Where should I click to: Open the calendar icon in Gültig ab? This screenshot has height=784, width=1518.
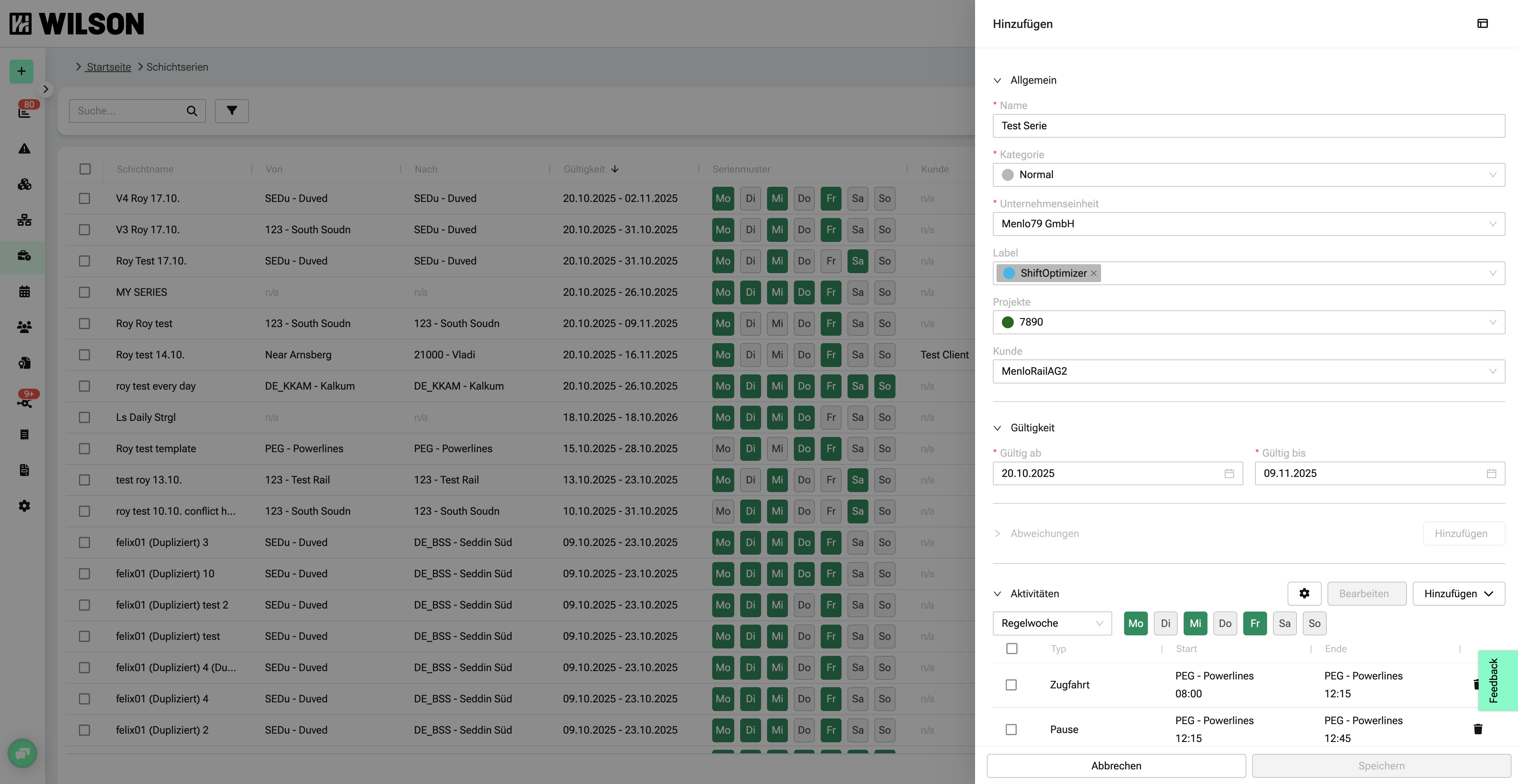[x=1229, y=474]
